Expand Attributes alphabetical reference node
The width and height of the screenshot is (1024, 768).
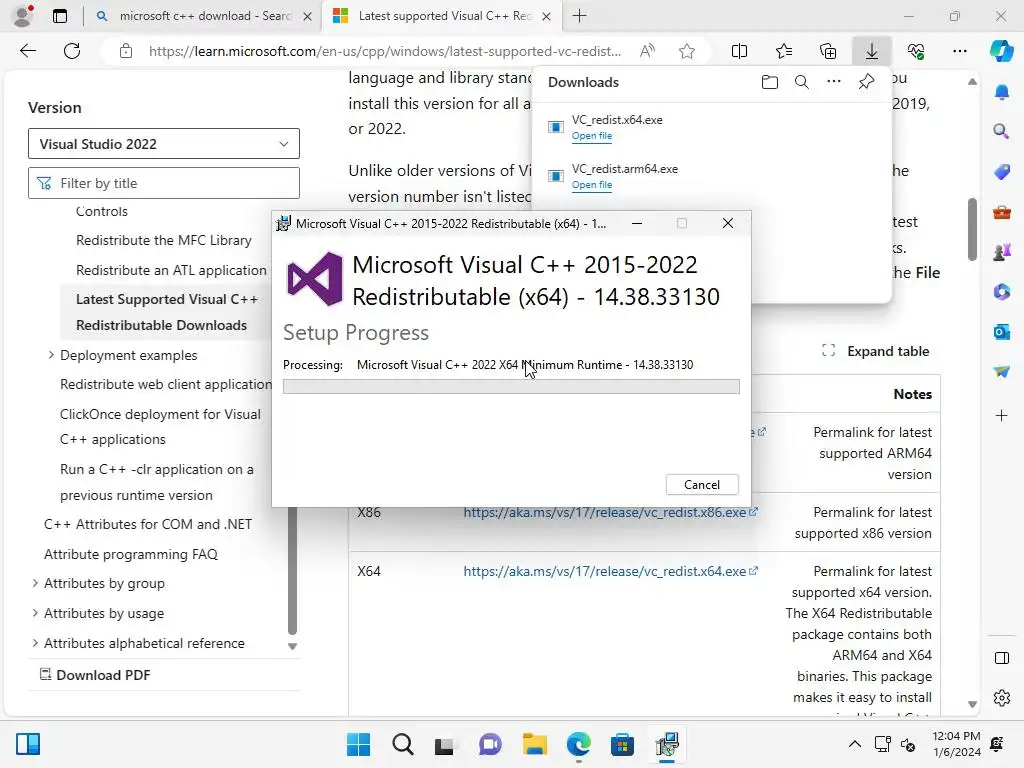pyautogui.click(x=35, y=643)
